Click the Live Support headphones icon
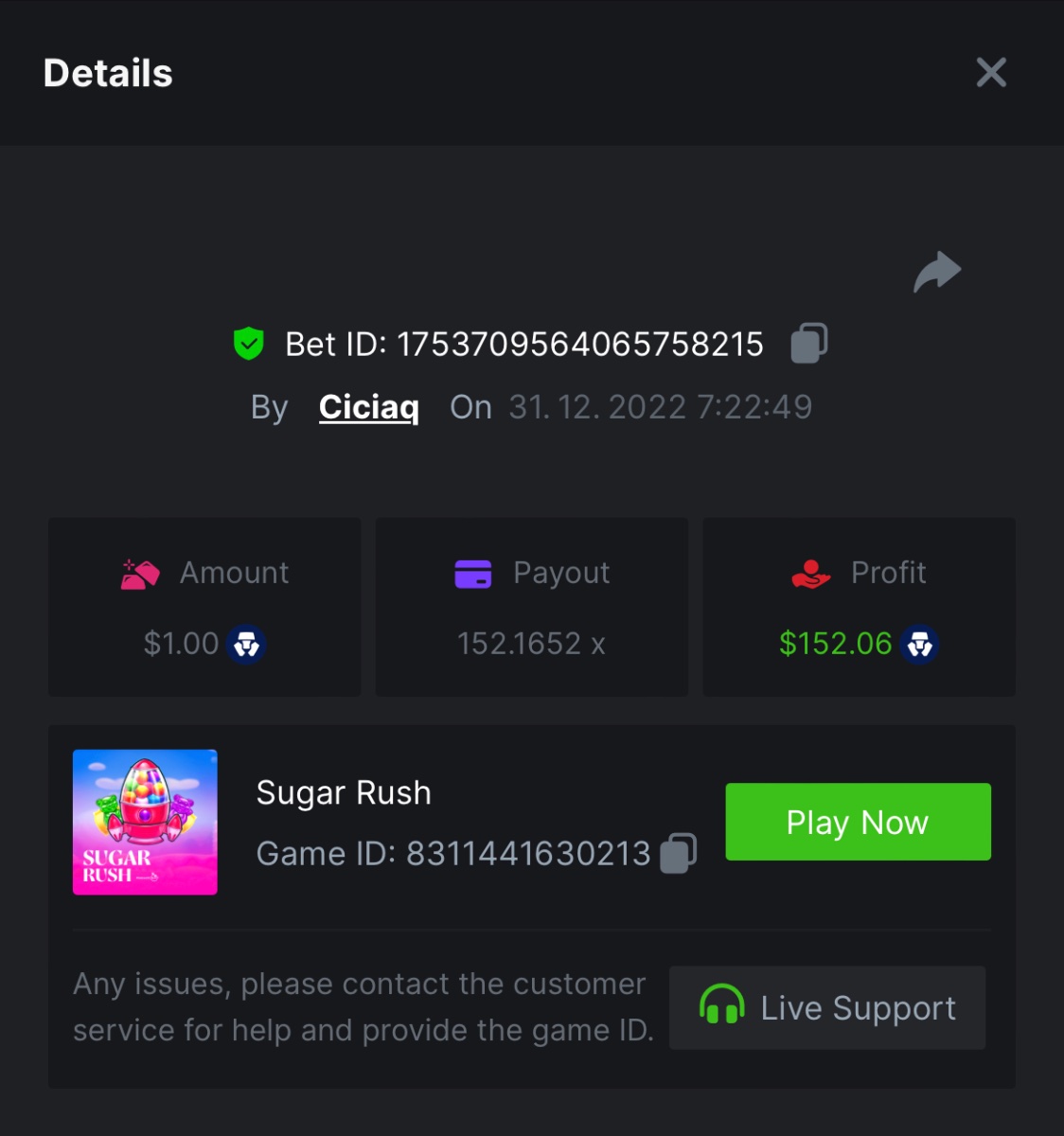 722,1005
